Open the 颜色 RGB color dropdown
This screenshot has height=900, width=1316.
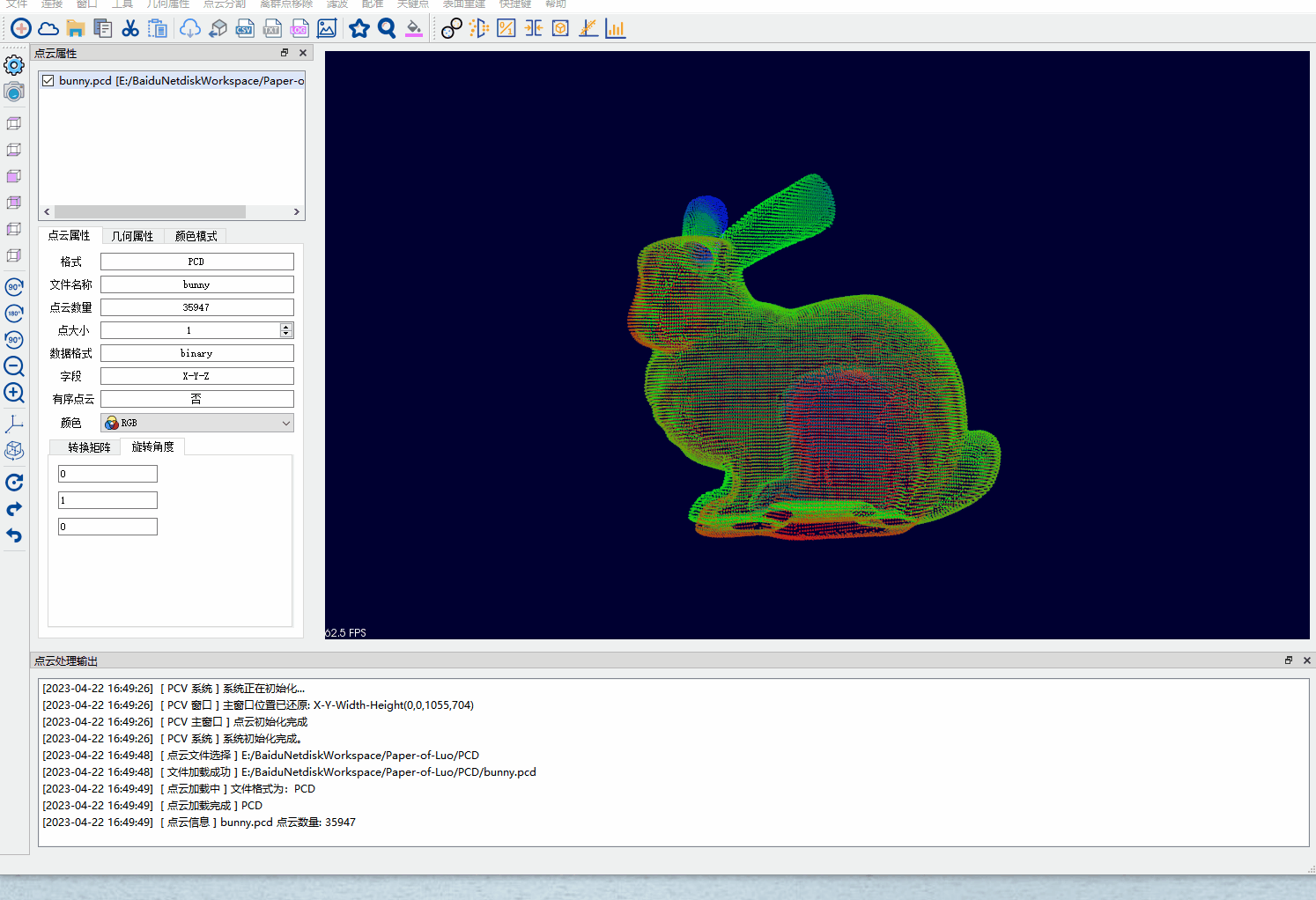[x=197, y=423]
